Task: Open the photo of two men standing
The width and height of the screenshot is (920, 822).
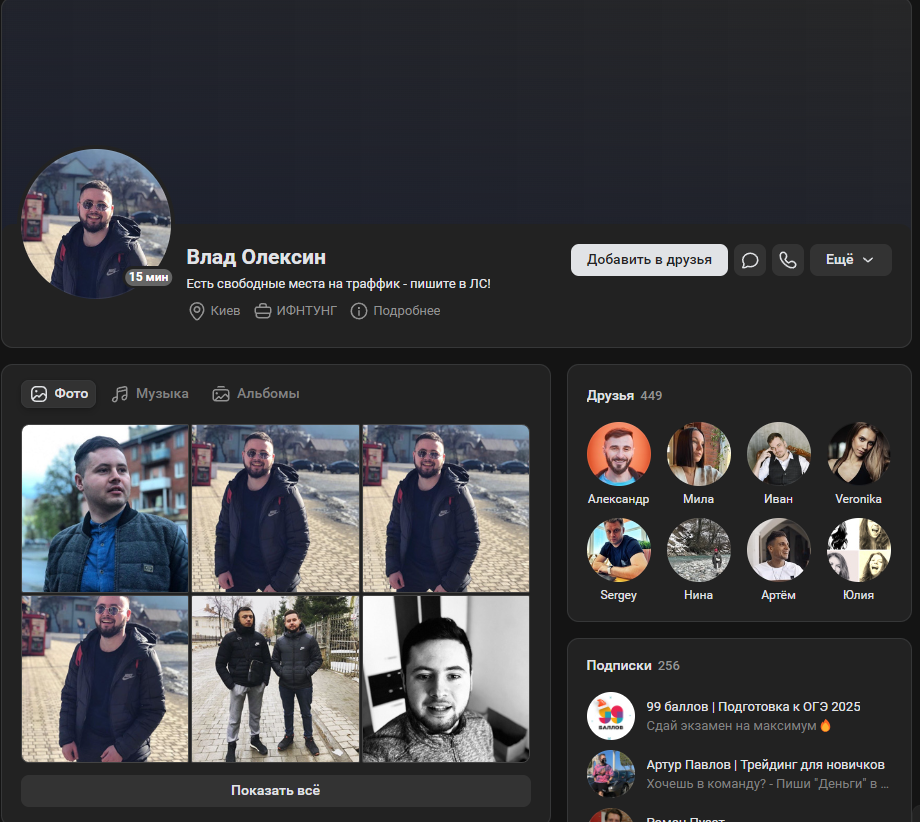Action: (275, 679)
